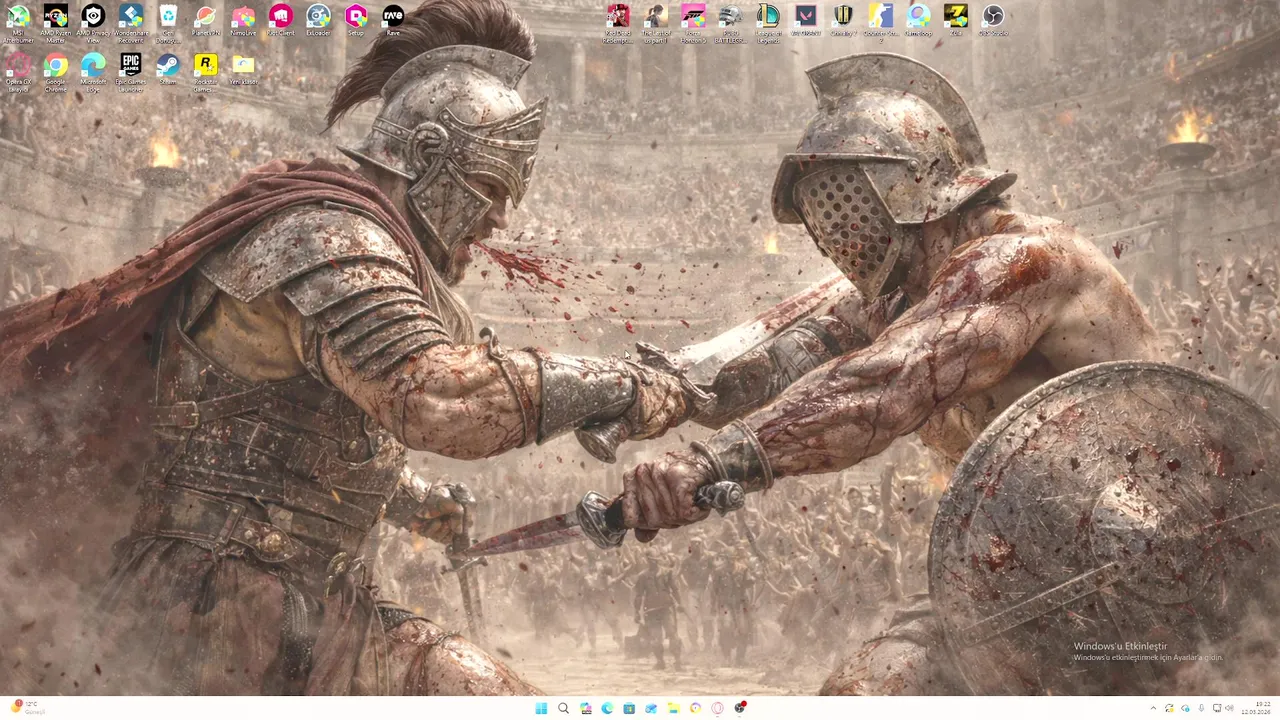Open Microsoft Edge desktop shortcut

(93, 73)
